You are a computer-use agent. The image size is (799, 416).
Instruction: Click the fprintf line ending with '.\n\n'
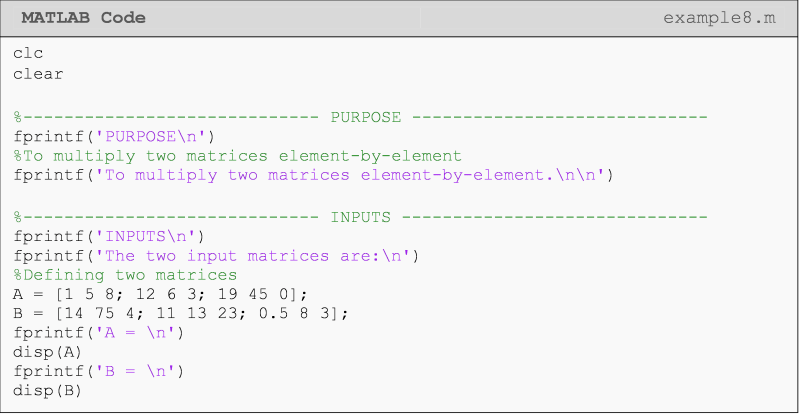[x=313, y=175]
